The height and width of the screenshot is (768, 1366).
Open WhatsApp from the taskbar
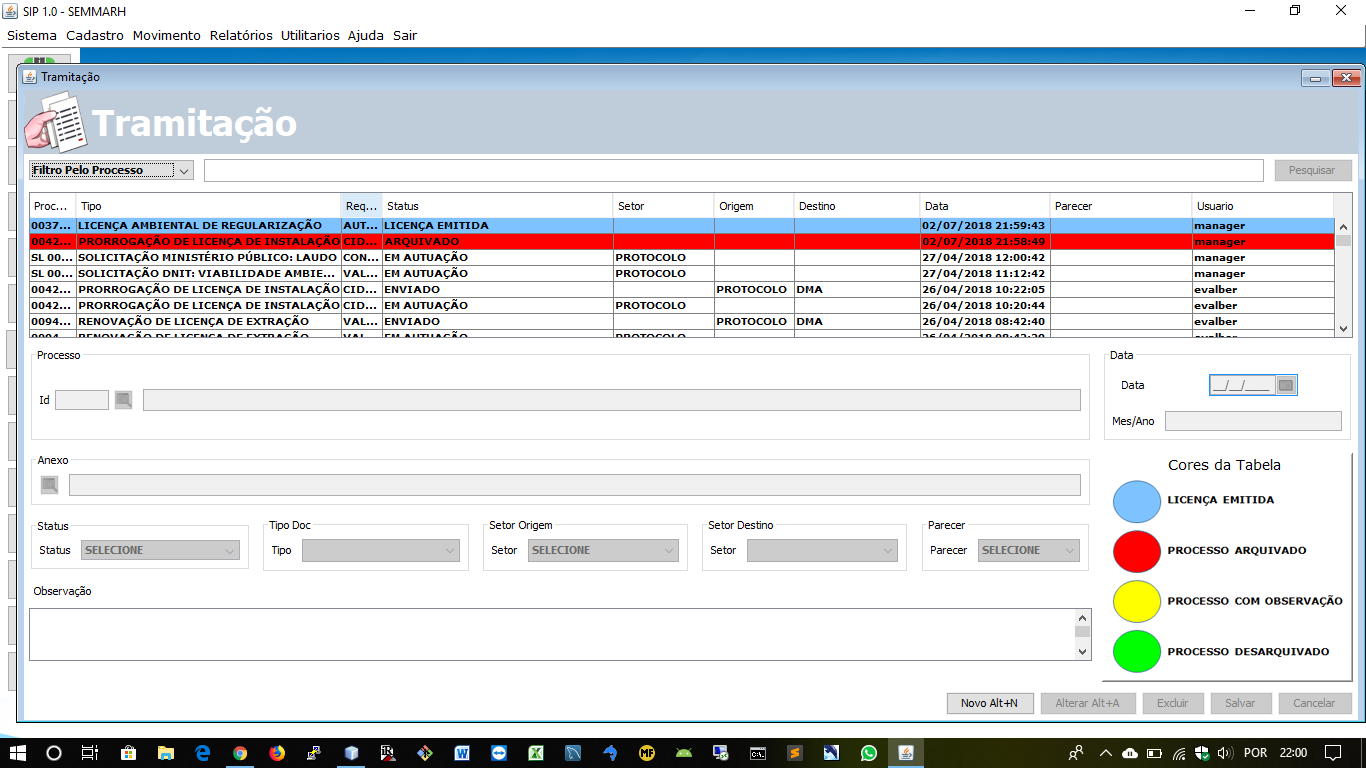[868, 753]
